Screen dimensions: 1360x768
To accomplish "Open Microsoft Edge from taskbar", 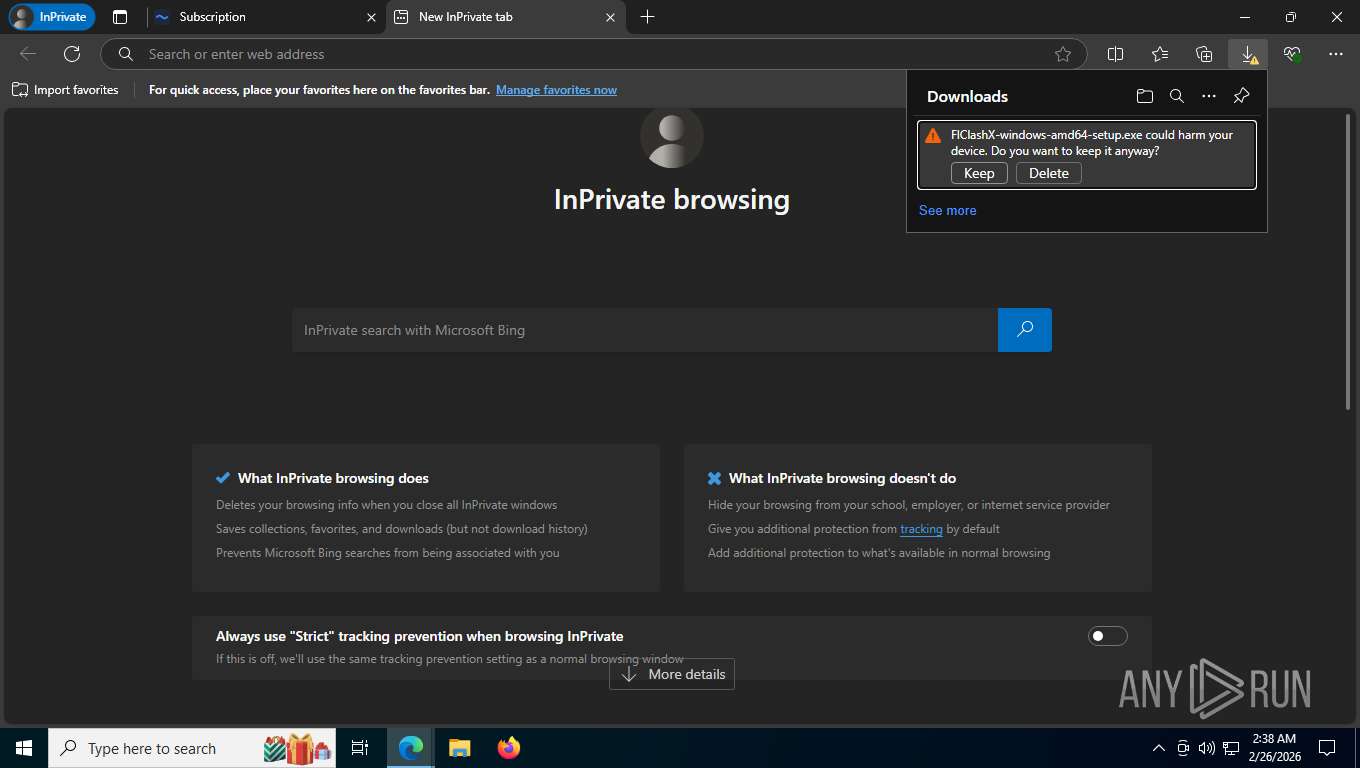I will [x=410, y=748].
